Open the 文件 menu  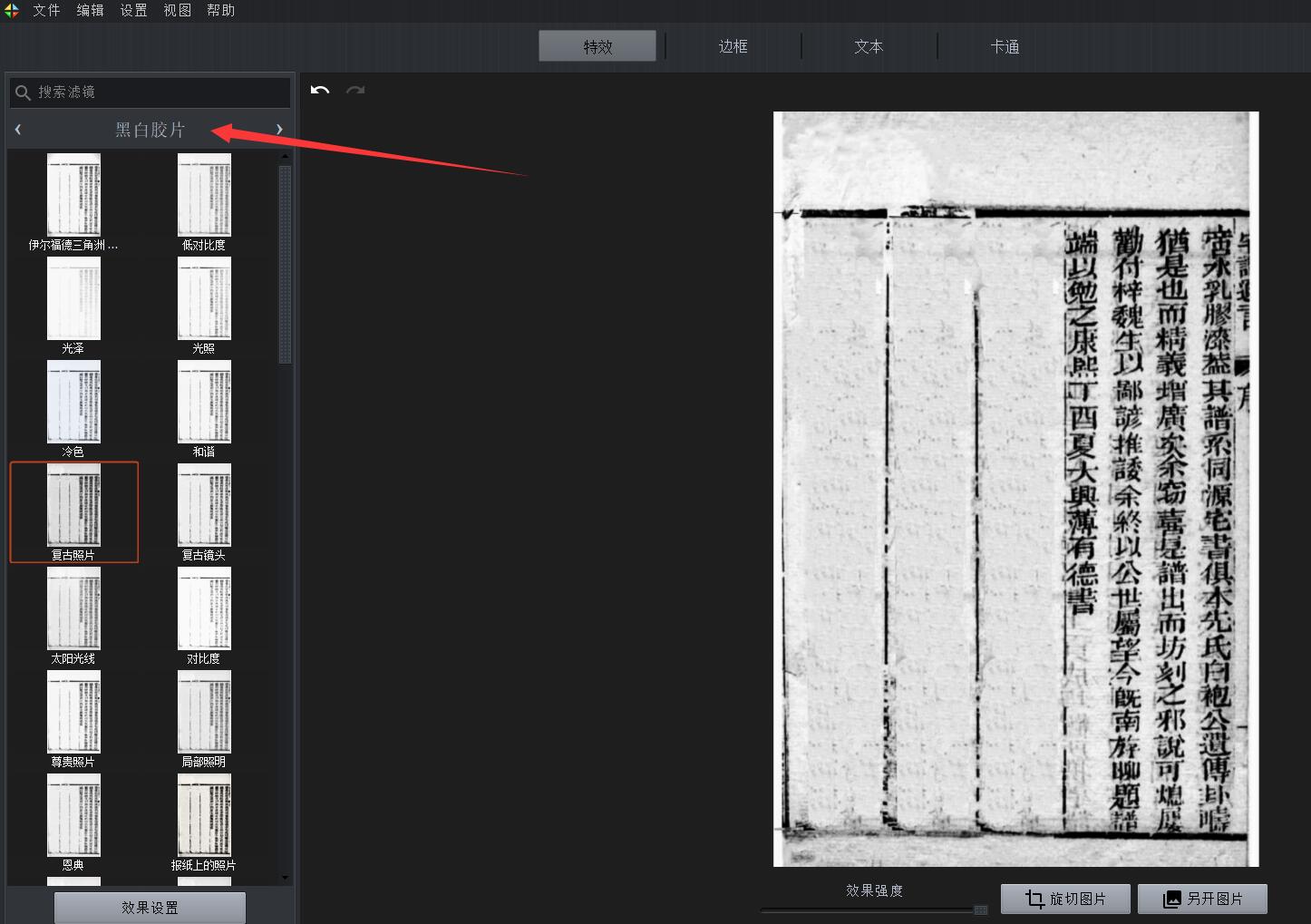coord(46,10)
